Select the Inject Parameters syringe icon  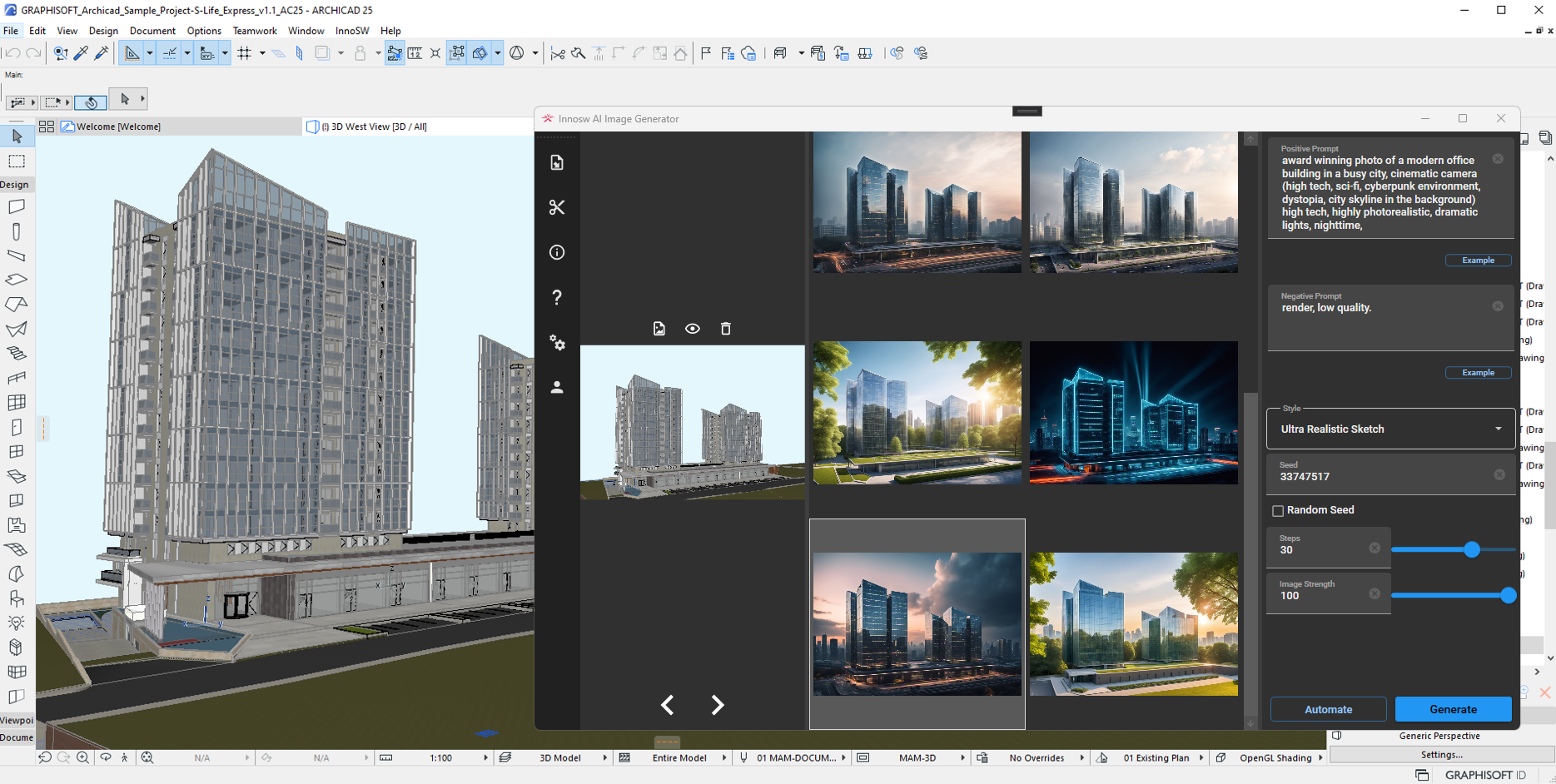pyautogui.click(x=102, y=53)
